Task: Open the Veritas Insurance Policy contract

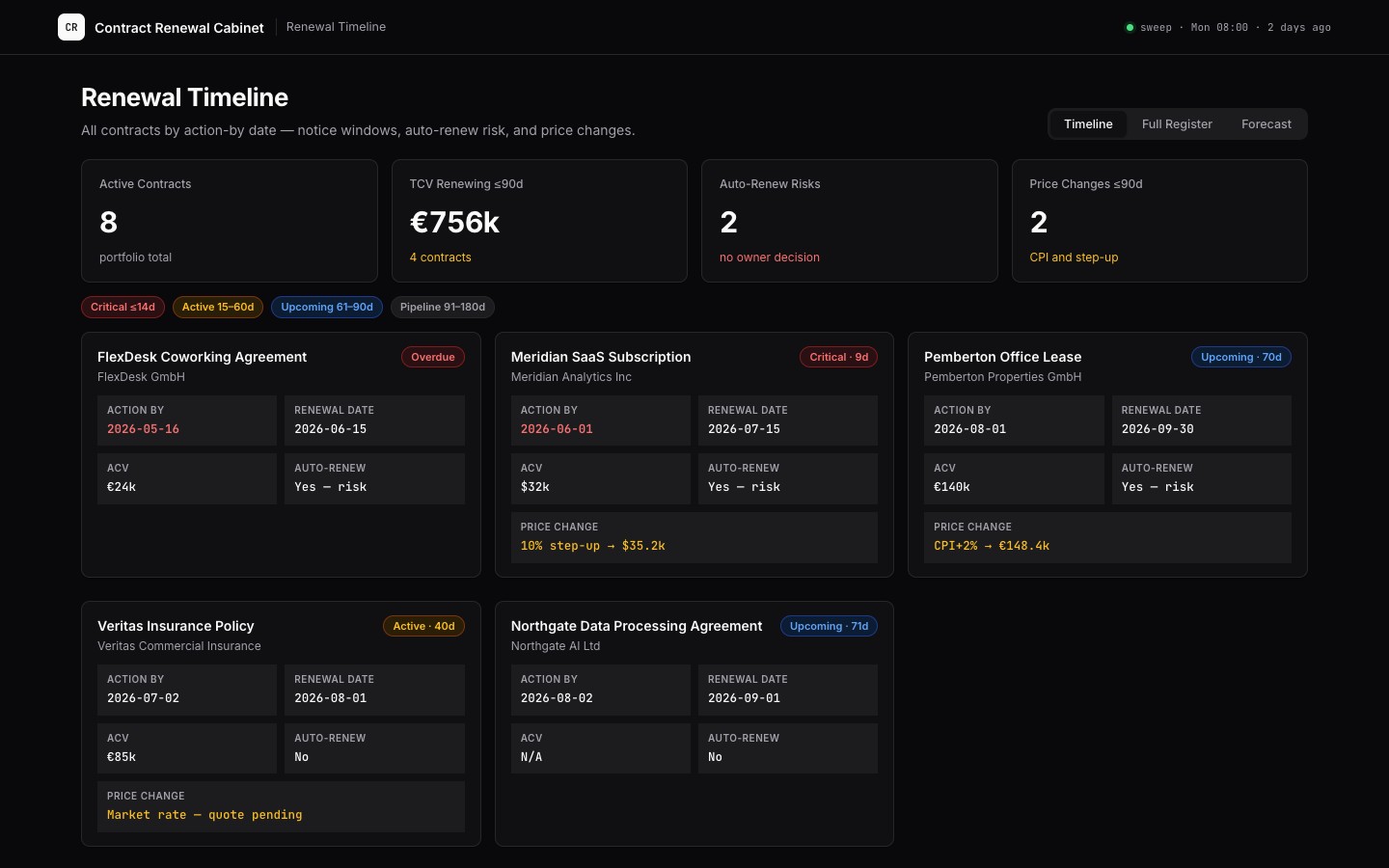Action: (x=281, y=723)
